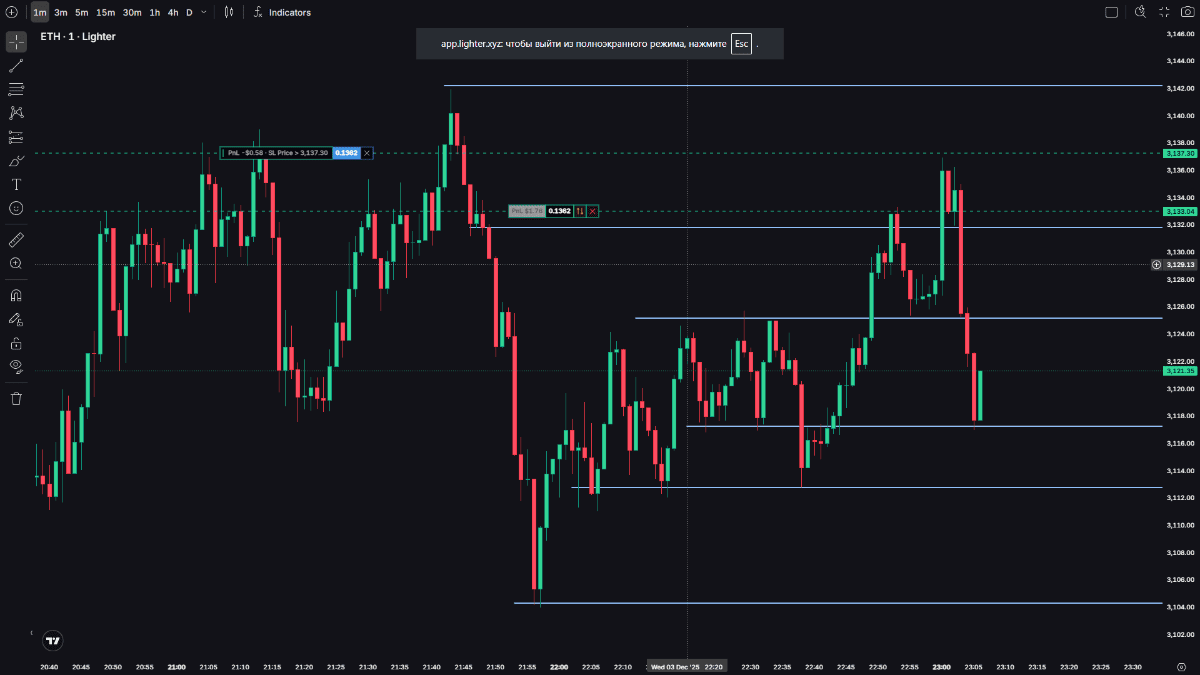Select the trend line drawing tool

[x=16, y=66]
